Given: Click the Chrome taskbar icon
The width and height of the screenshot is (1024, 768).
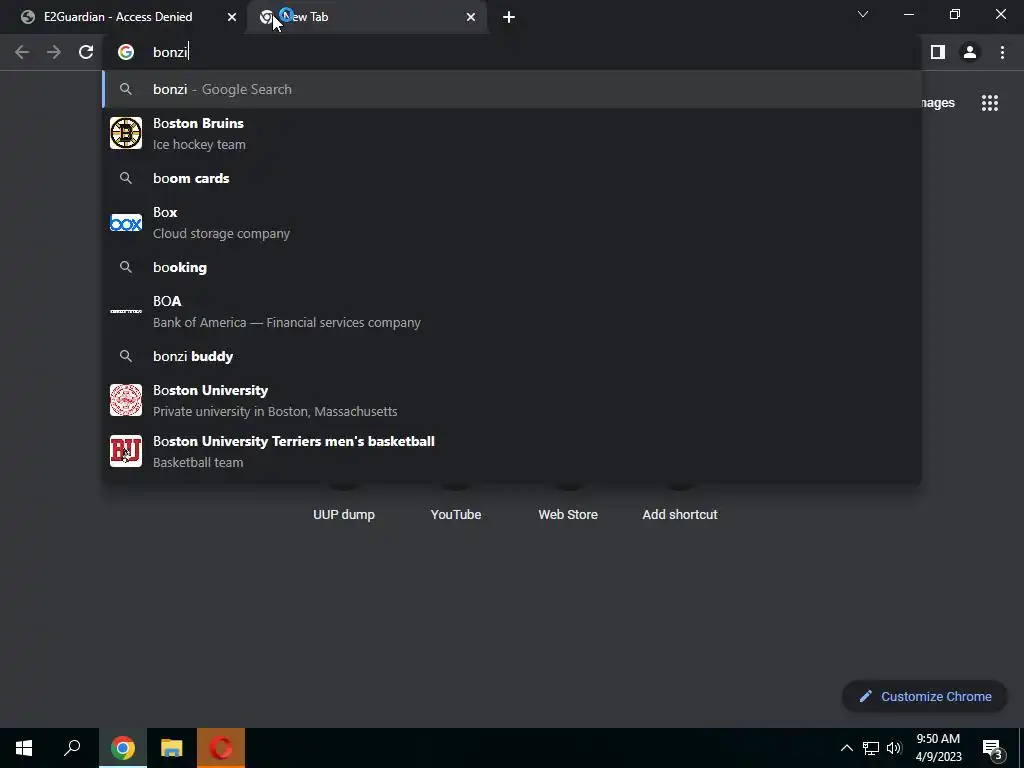Looking at the screenshot, I should coord(123,748).
